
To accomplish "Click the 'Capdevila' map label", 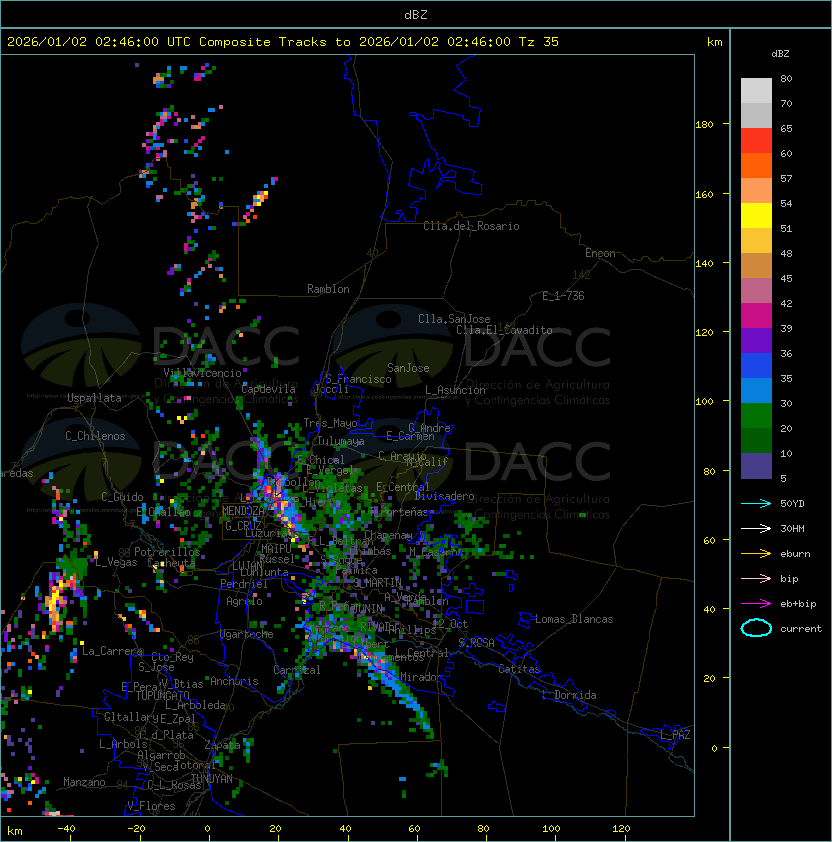I will pyautogui.click(x=269, y=389).
